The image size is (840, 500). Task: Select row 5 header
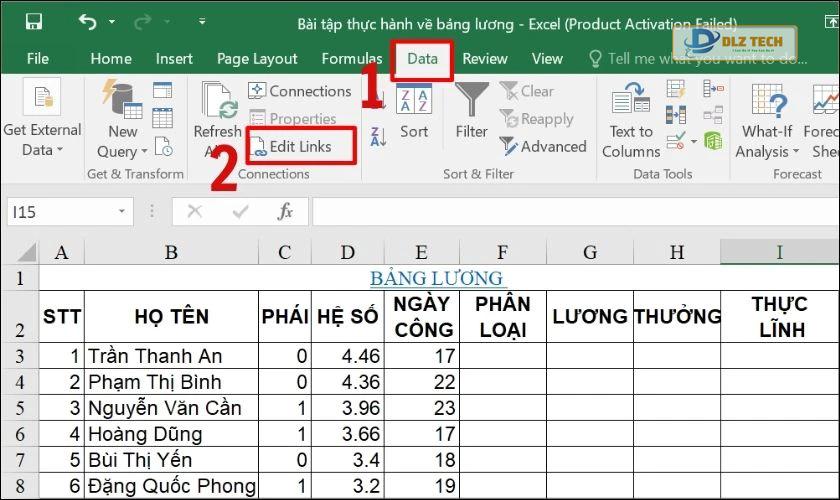pos(20,408)
